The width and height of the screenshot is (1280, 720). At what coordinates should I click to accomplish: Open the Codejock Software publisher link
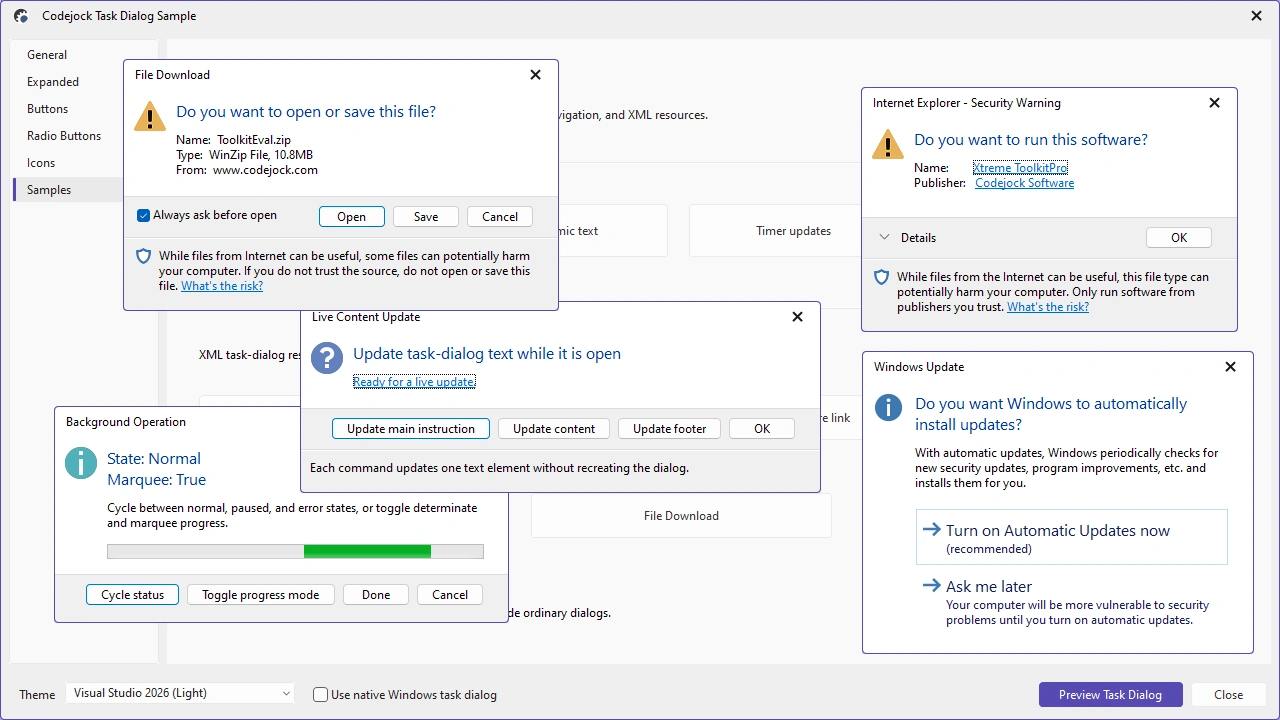pyautogui.click(x=1025, y=183)
